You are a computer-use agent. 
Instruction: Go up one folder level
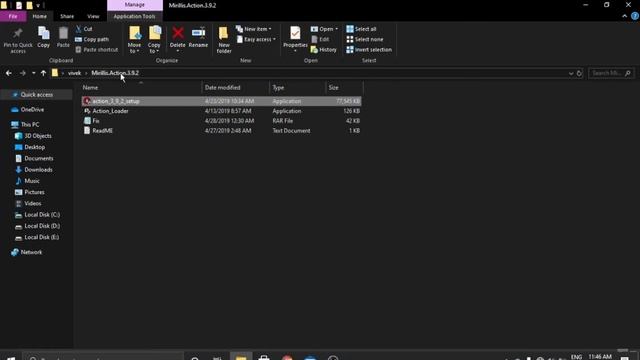(x=43, y=73)
